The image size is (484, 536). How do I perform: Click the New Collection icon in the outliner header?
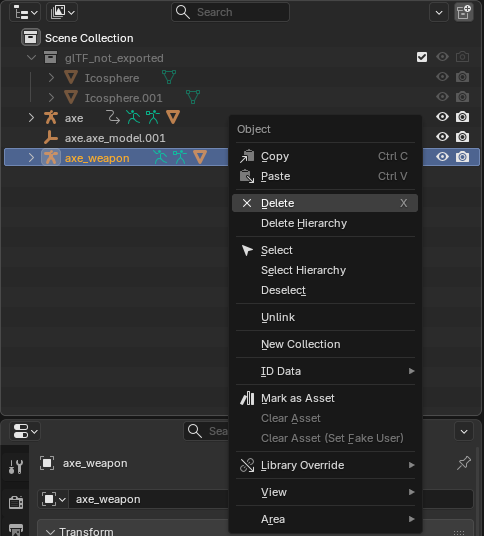pos(463,13)
